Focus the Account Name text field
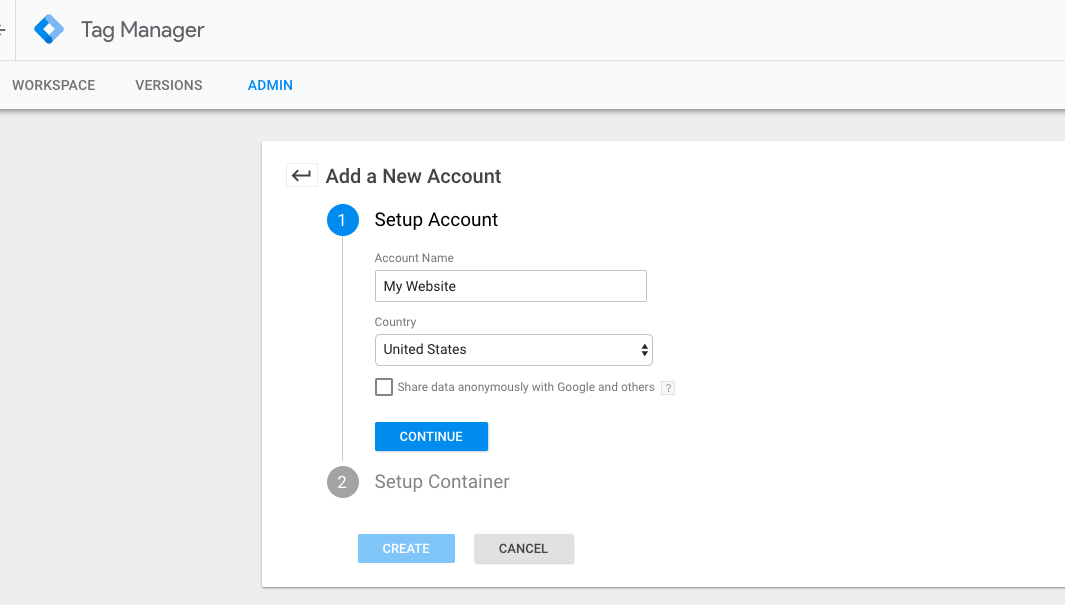This screenshot has width=1065, height=605. [510, 286]
